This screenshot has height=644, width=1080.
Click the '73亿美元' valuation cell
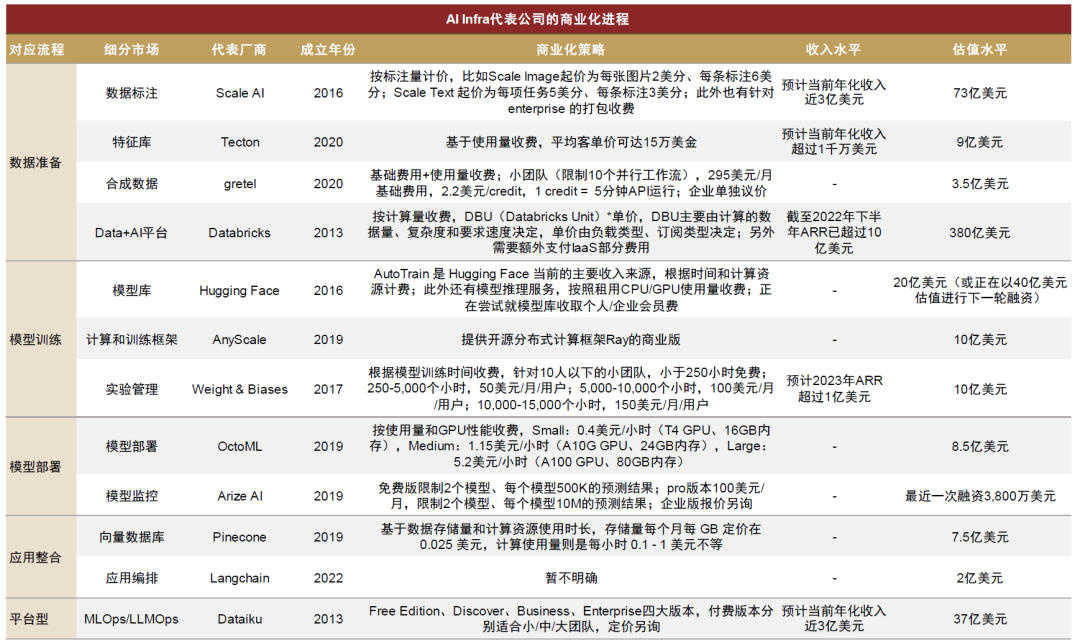979,93
